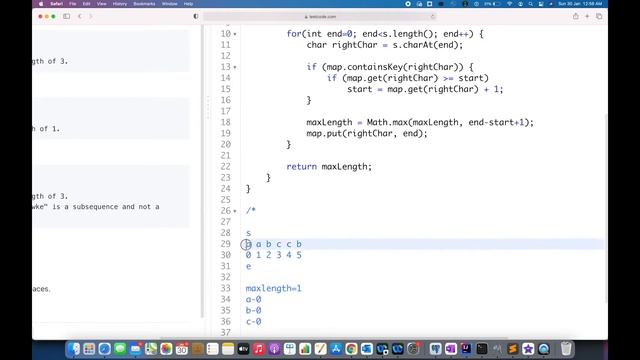The height and width of the screenshot is (360, 640).
Task: Click the '0 1 2 3 4 5' index line
Action: click(x=273, y=255)
